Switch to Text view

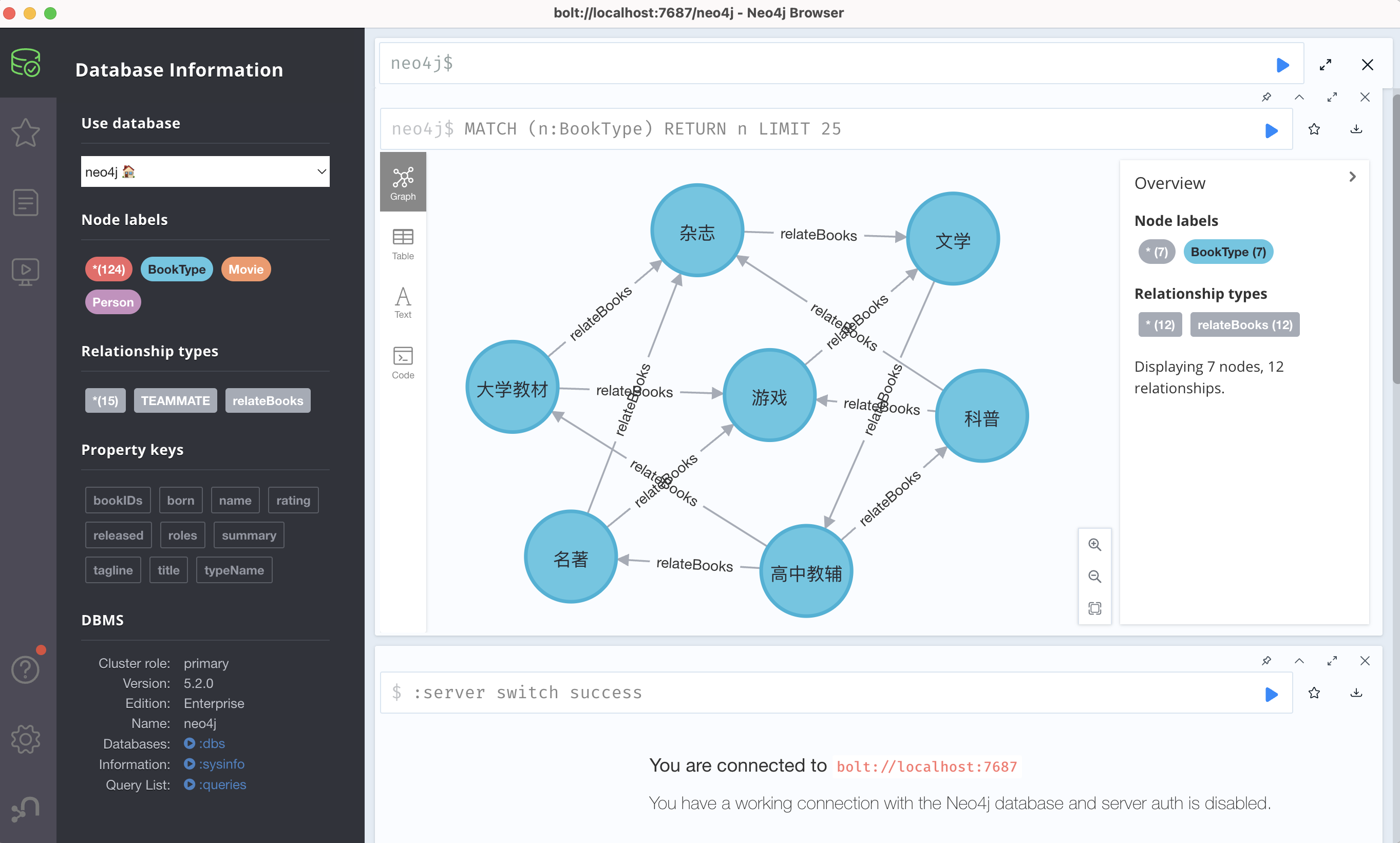pos(403,302)
